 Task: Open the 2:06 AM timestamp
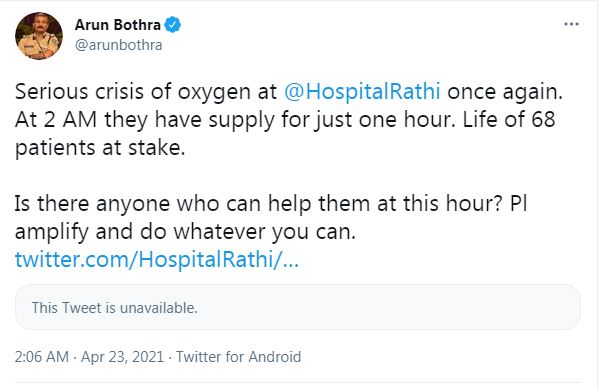[x=42, y=357]
